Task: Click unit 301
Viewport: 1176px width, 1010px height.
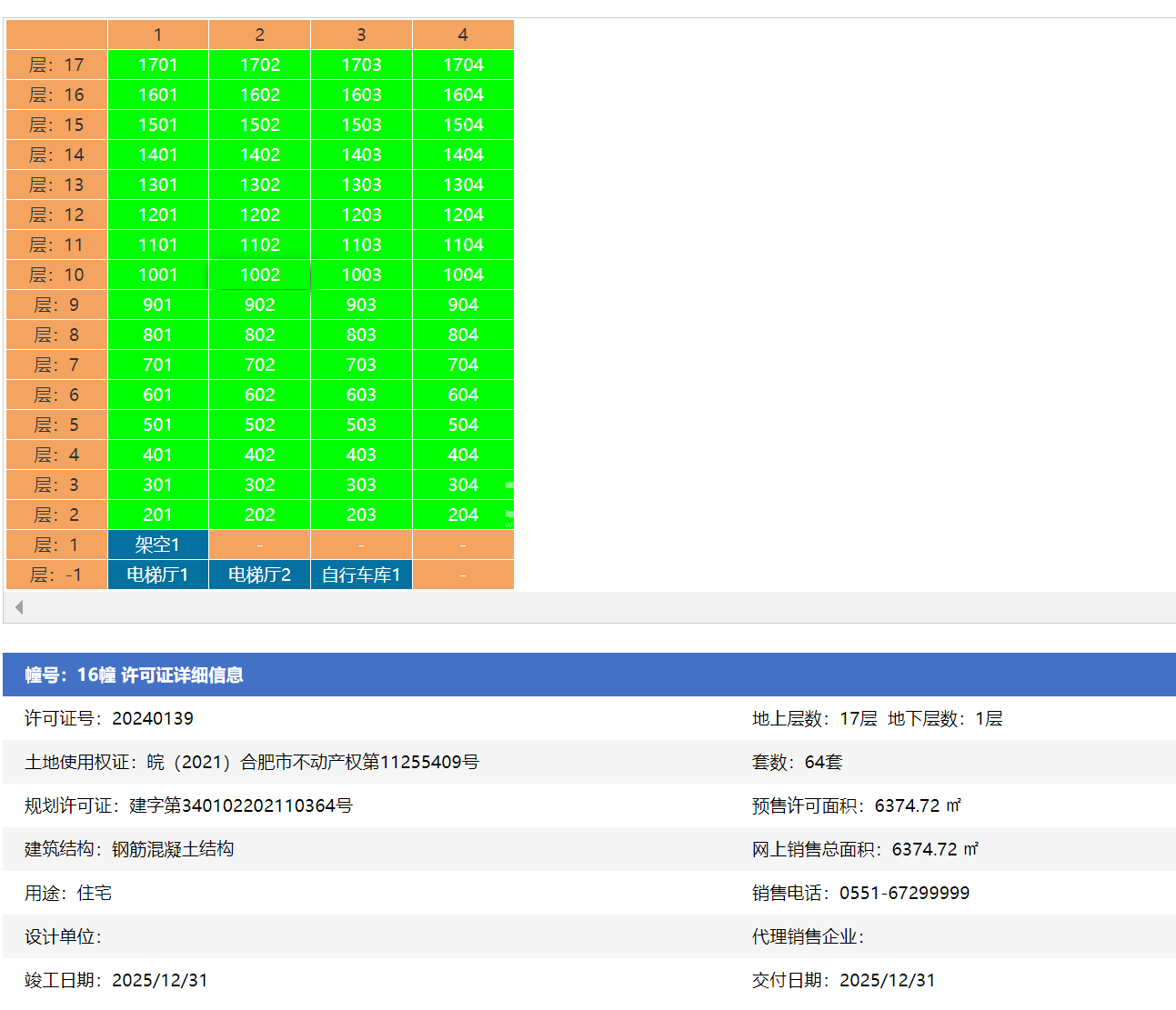Action: pos(158,485)
